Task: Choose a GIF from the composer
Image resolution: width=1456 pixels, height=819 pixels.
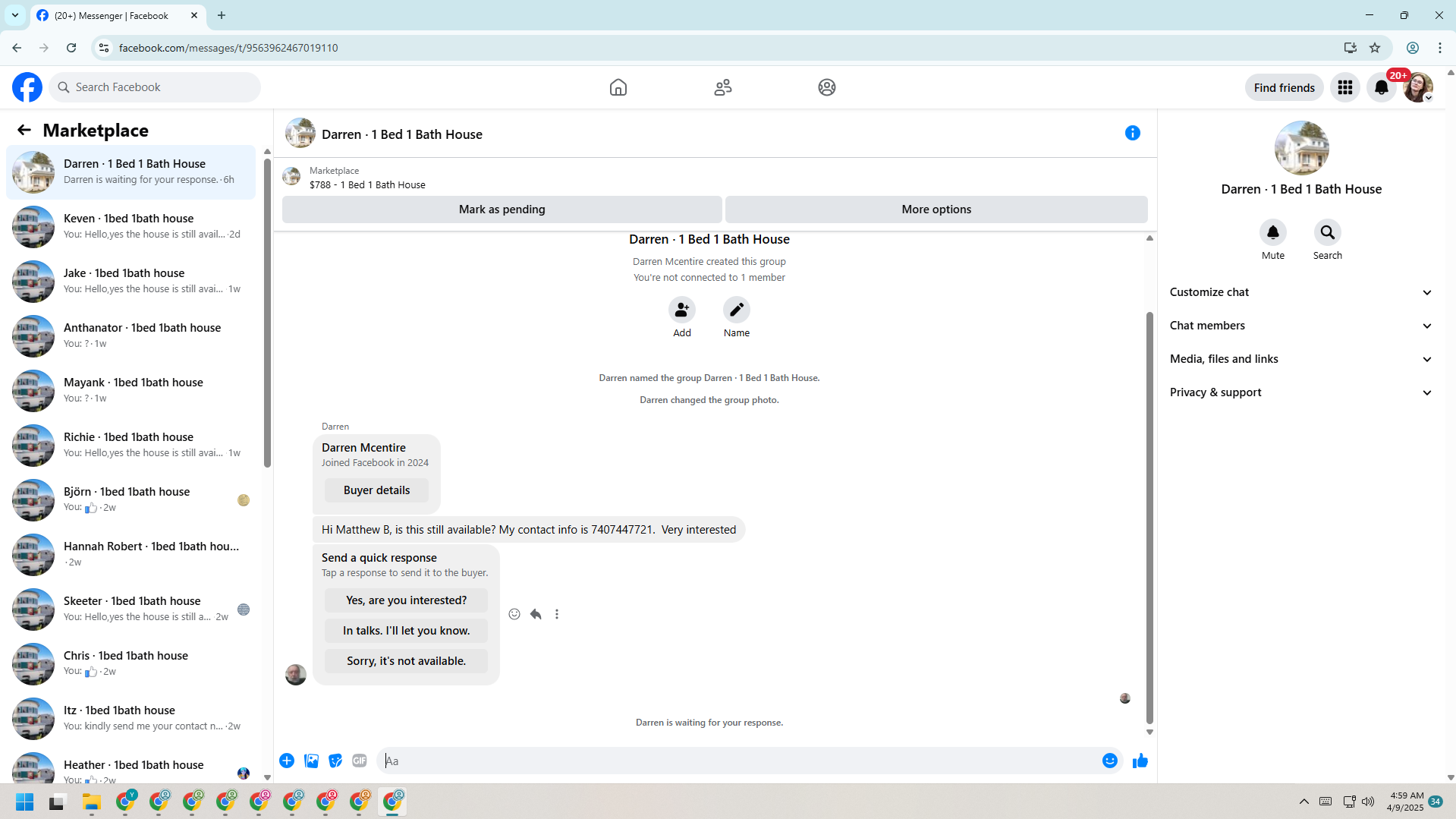Action: [x=360, y=761]
